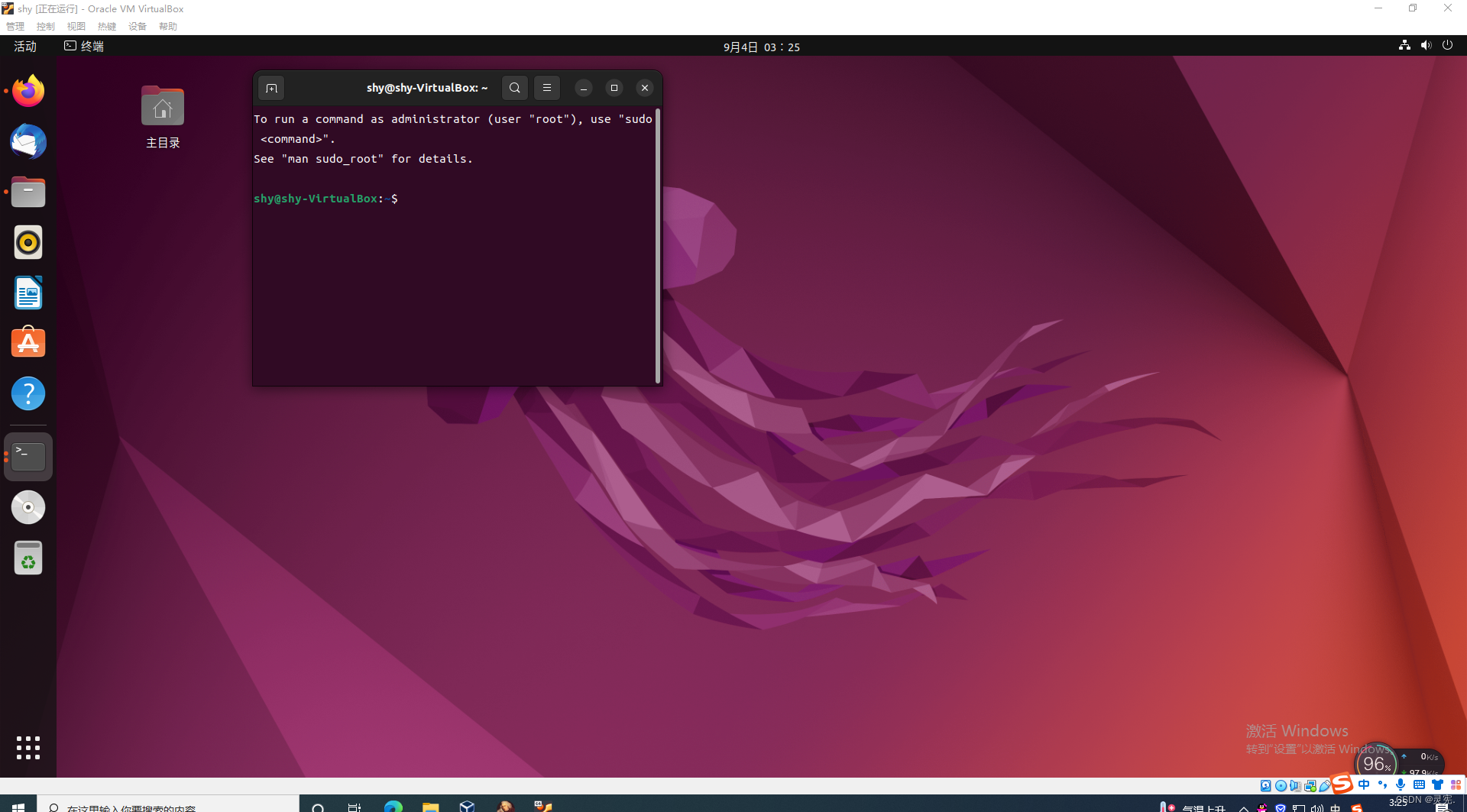Maximize the terminal window
This screenshot has width=1467, height=812.
(x=614, y=88)
